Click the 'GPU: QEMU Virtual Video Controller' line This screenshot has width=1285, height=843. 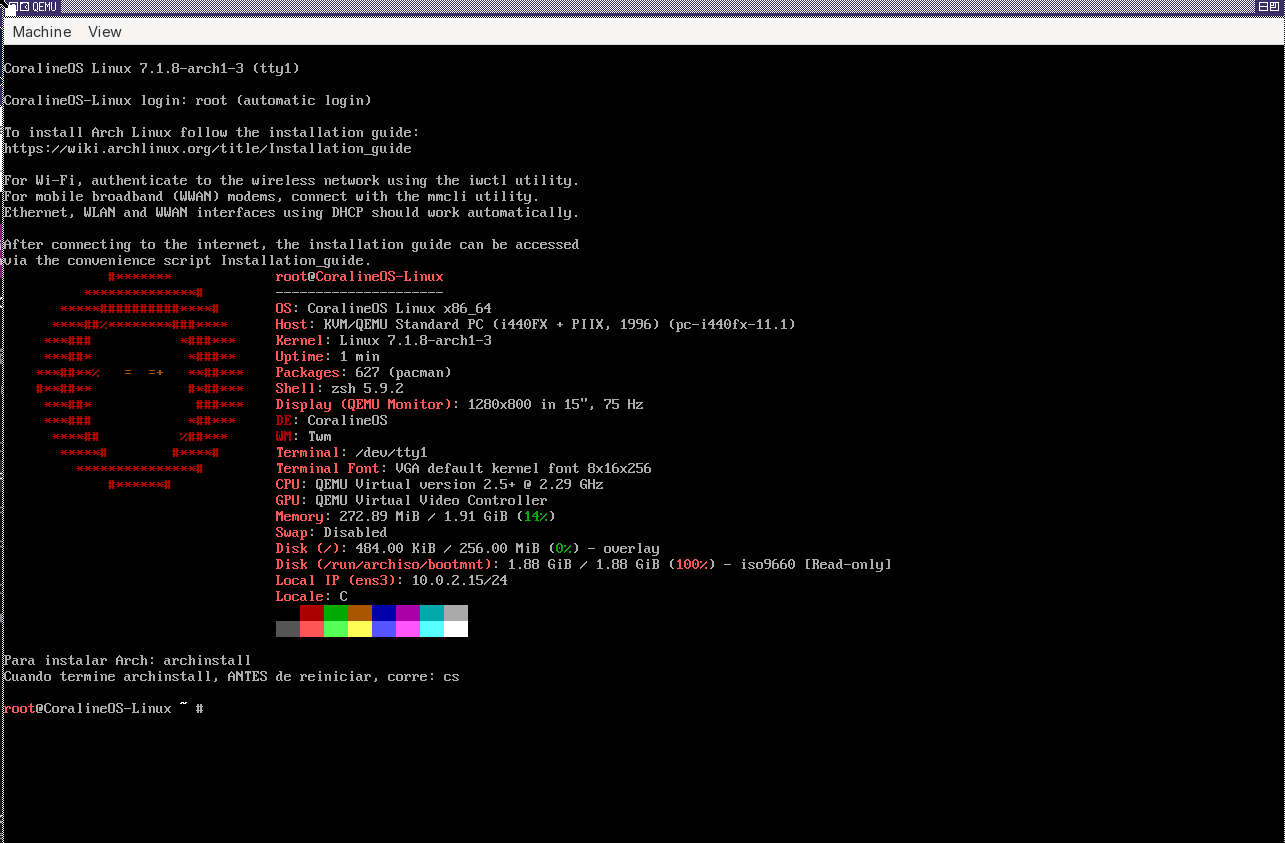coord(412,500)
